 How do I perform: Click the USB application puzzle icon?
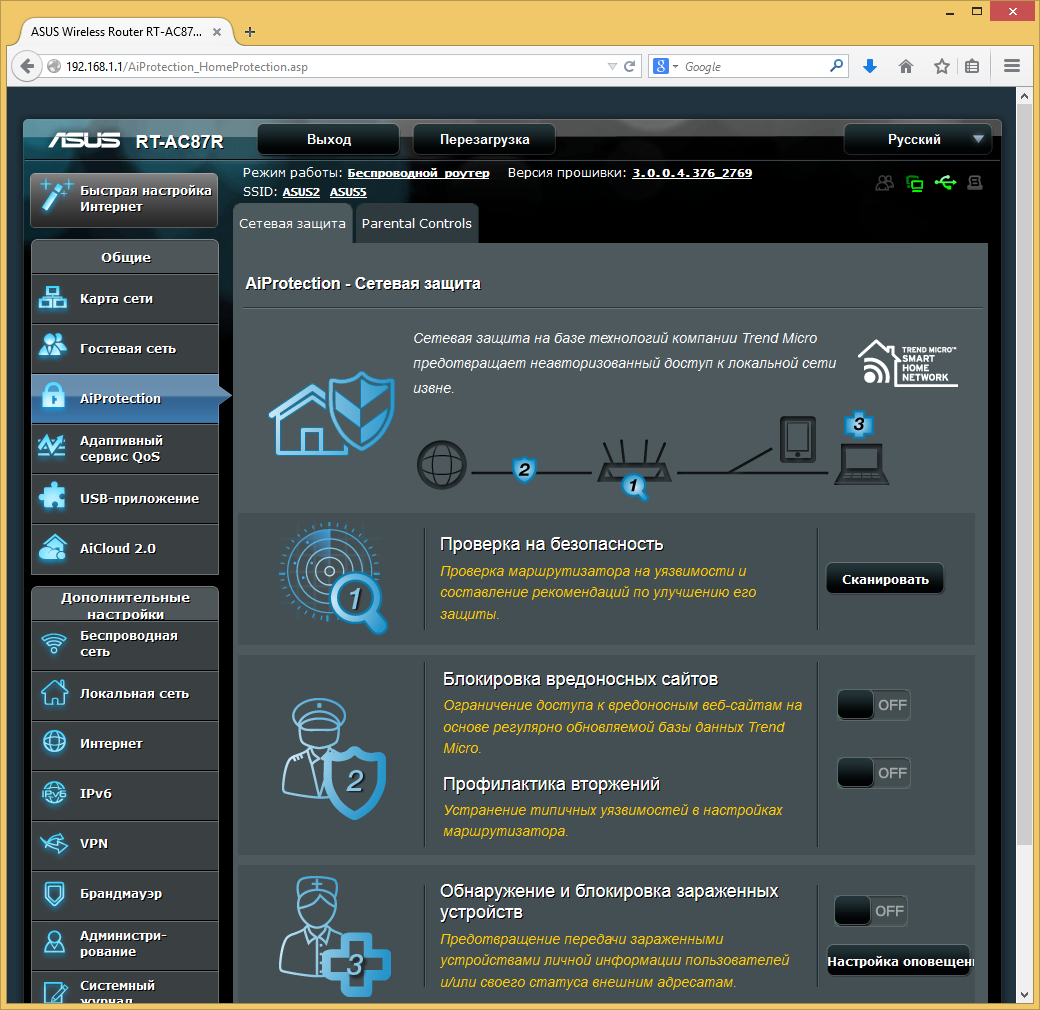pos(52,497)
